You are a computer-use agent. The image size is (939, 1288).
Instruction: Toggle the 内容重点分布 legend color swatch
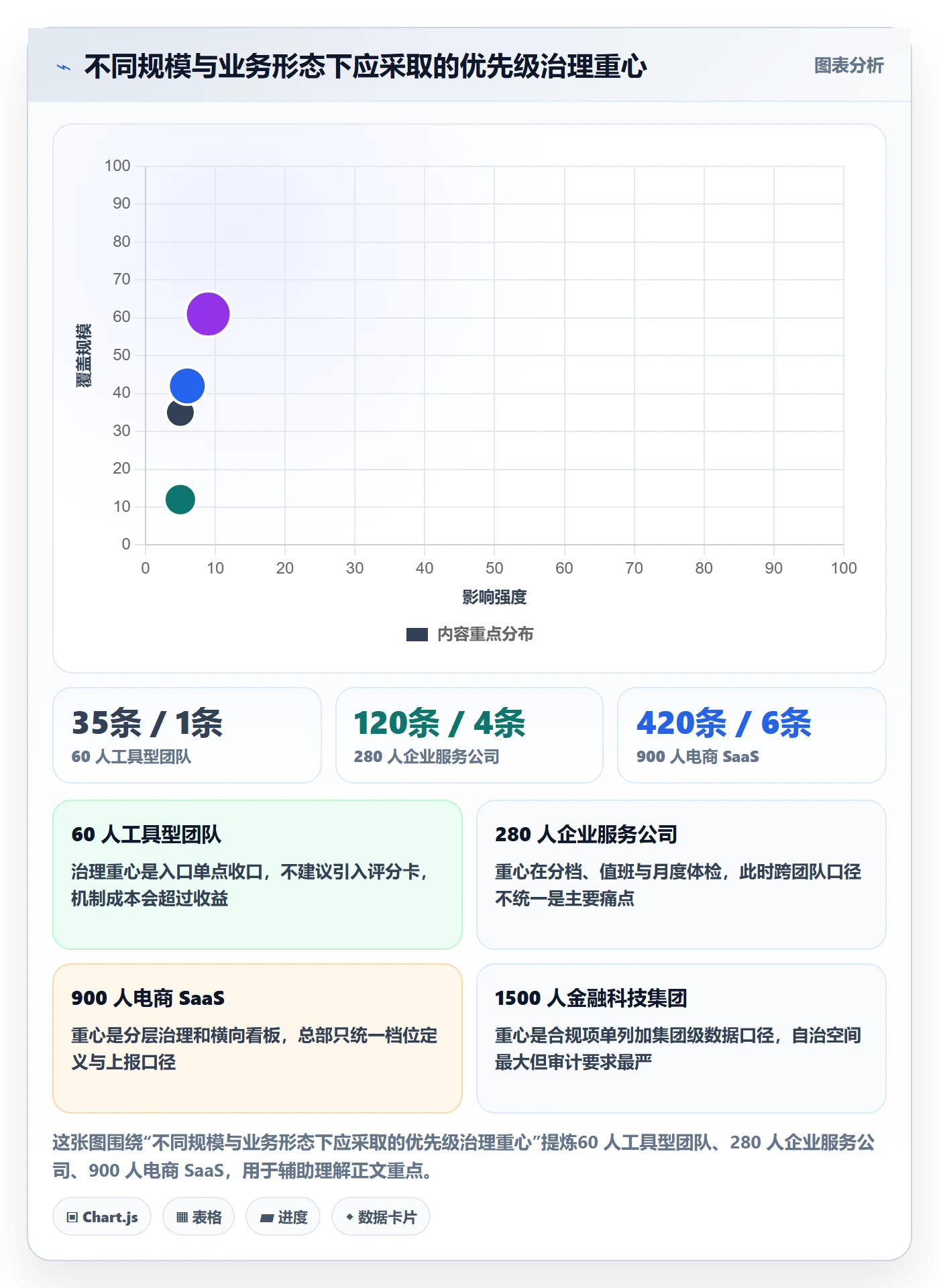417,635
